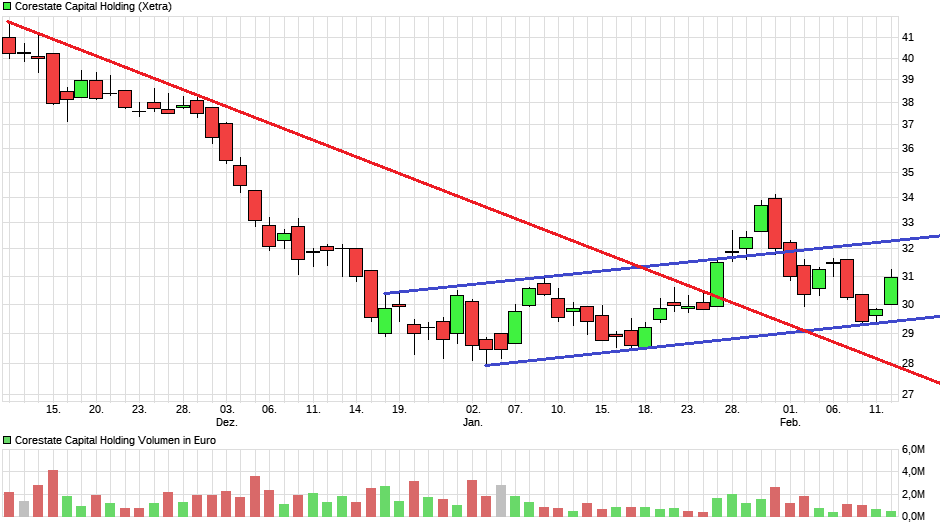Click the '01.' date label above Feb.
The width and height of the screenshot is (940, 526).
tap(790, 409)
